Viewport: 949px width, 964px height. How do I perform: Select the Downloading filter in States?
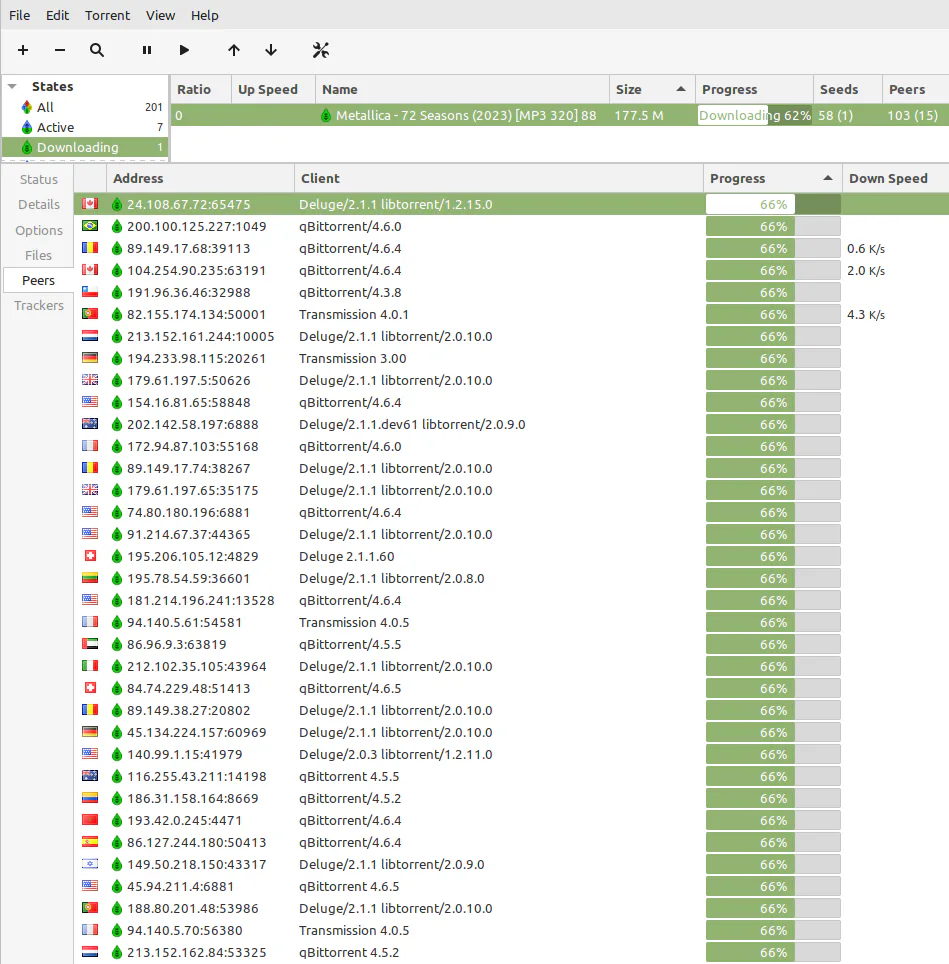coord(85,148)
